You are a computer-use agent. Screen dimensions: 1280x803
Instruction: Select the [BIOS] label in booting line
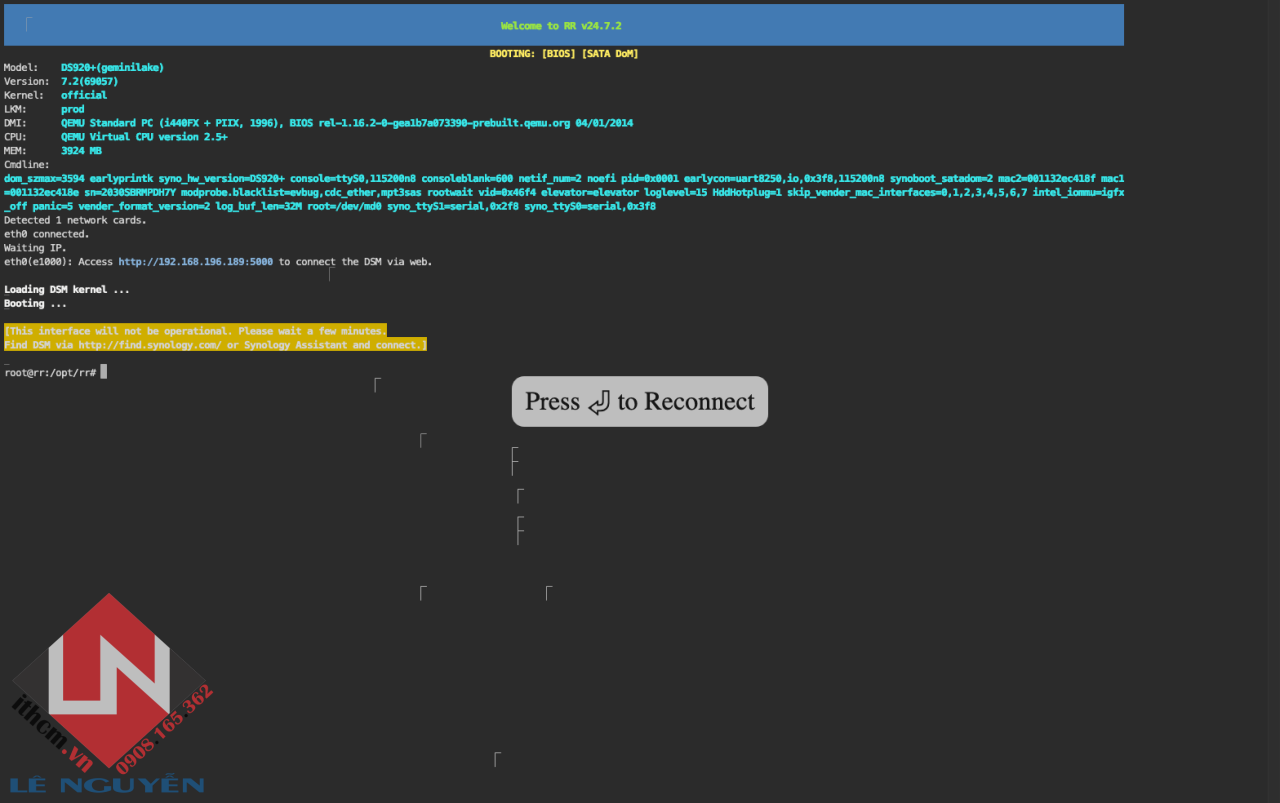point(558,54)
